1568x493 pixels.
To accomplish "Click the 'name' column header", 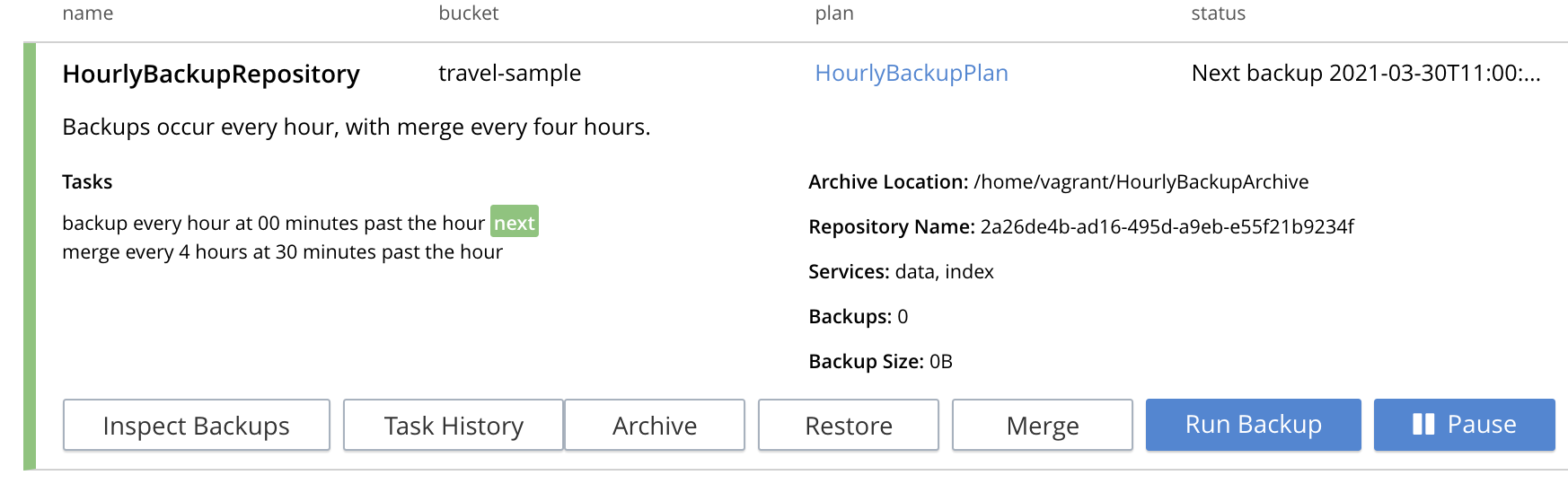I will [88, 13].
